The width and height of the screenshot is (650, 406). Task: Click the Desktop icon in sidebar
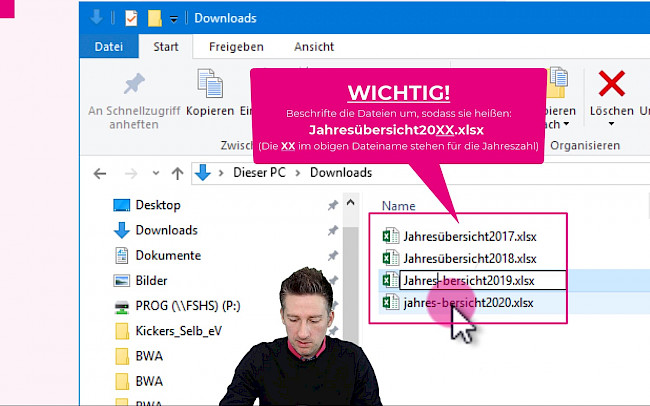tap(121, 205)
